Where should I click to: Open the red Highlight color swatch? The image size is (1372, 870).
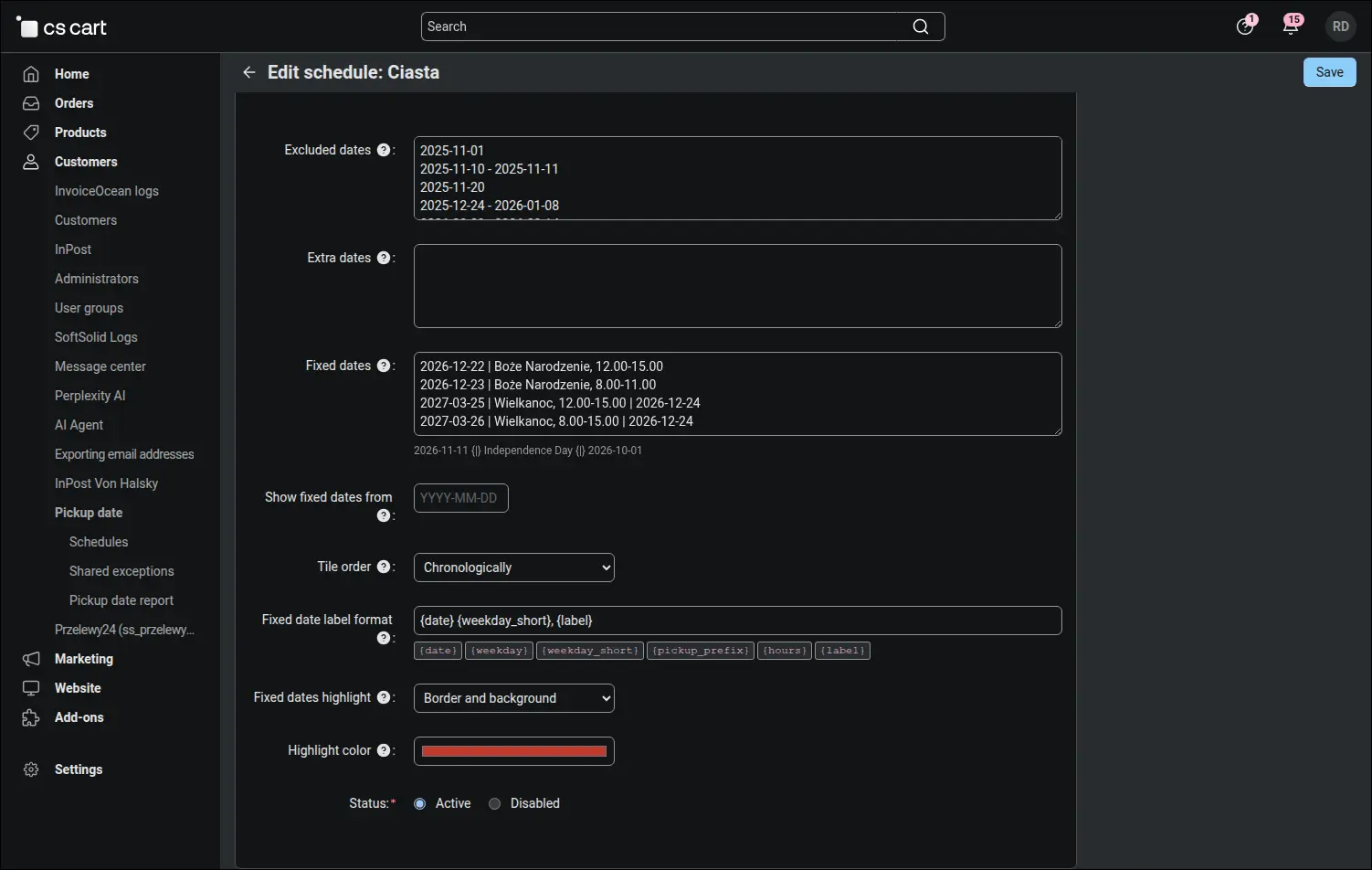pos(514,751)
